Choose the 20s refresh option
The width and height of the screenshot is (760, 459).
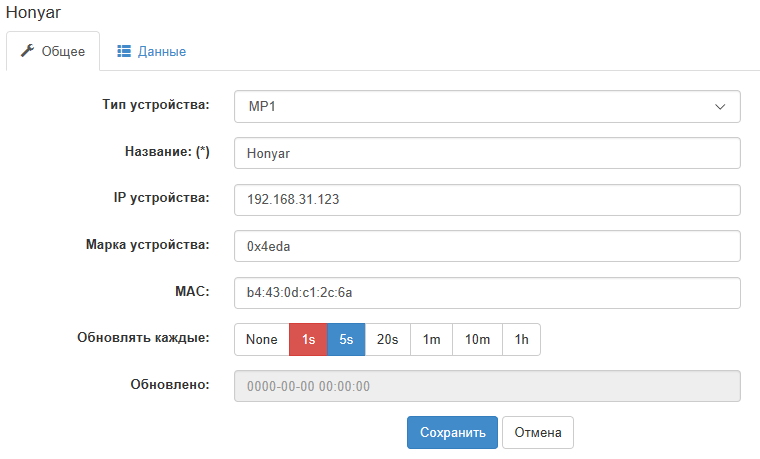point(388,340)
